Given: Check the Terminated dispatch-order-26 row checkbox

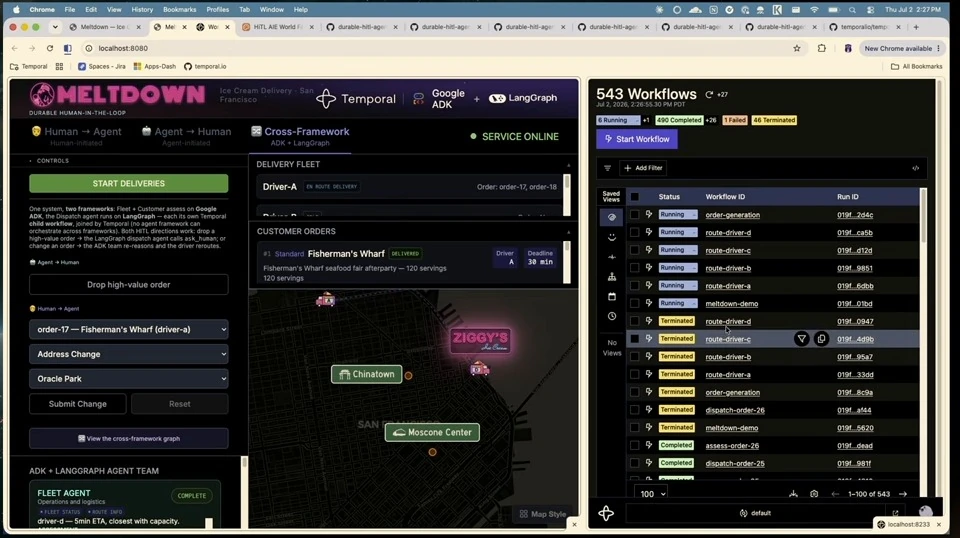Looking at the screenshot, I should tap(635, 410).
